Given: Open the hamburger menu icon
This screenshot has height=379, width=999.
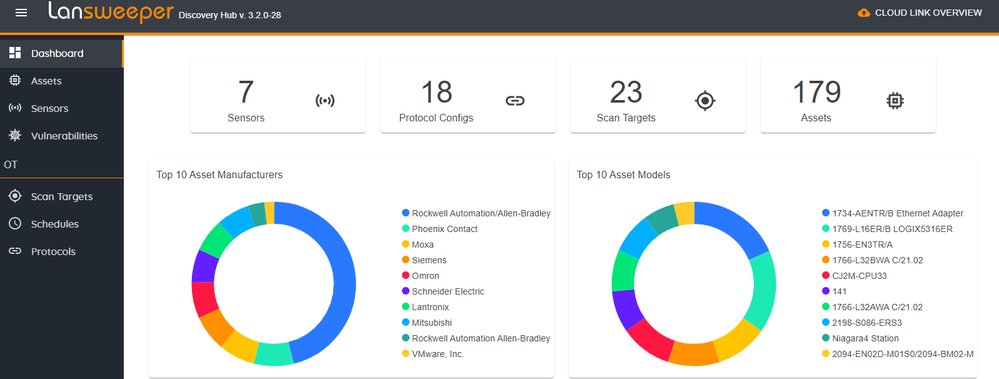Looking at the screenshot, I should [21, 13].
